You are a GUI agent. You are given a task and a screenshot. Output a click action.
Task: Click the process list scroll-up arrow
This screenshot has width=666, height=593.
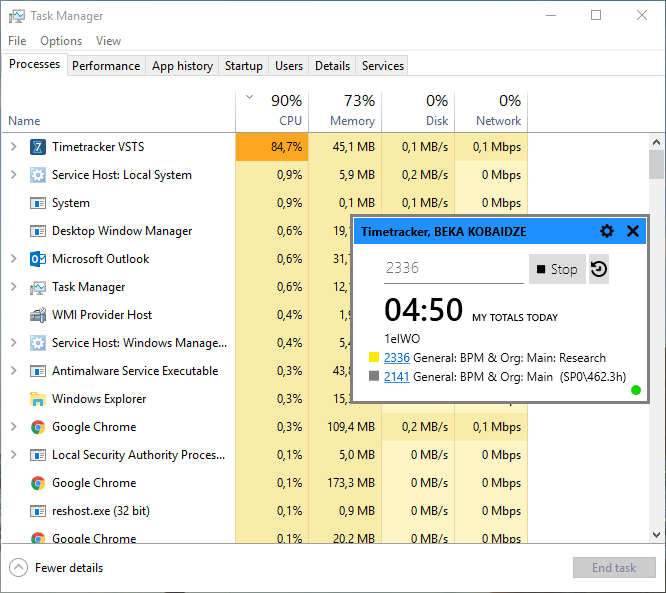tap(656, 142)
